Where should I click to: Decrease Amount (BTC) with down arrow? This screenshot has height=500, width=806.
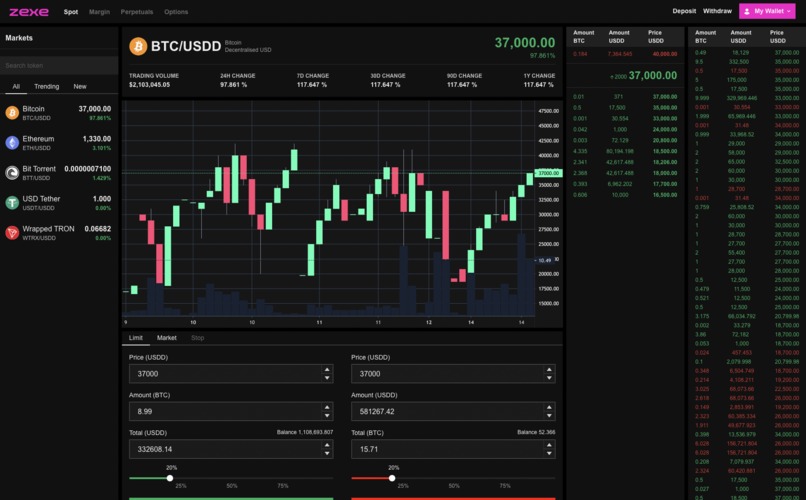pos(327,416)
